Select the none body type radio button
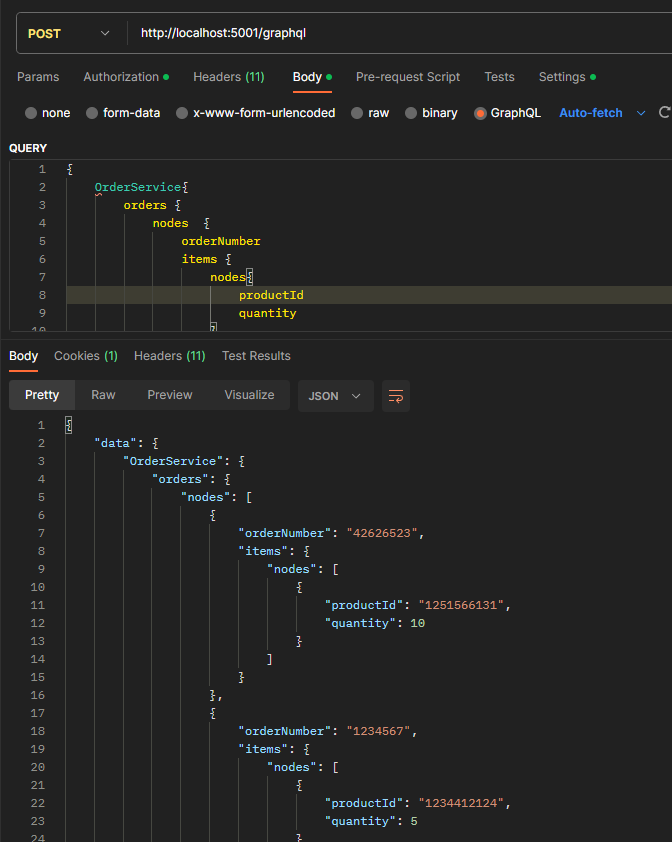The height and width of the screenshot is (842, 672). [x=31, y=113]
